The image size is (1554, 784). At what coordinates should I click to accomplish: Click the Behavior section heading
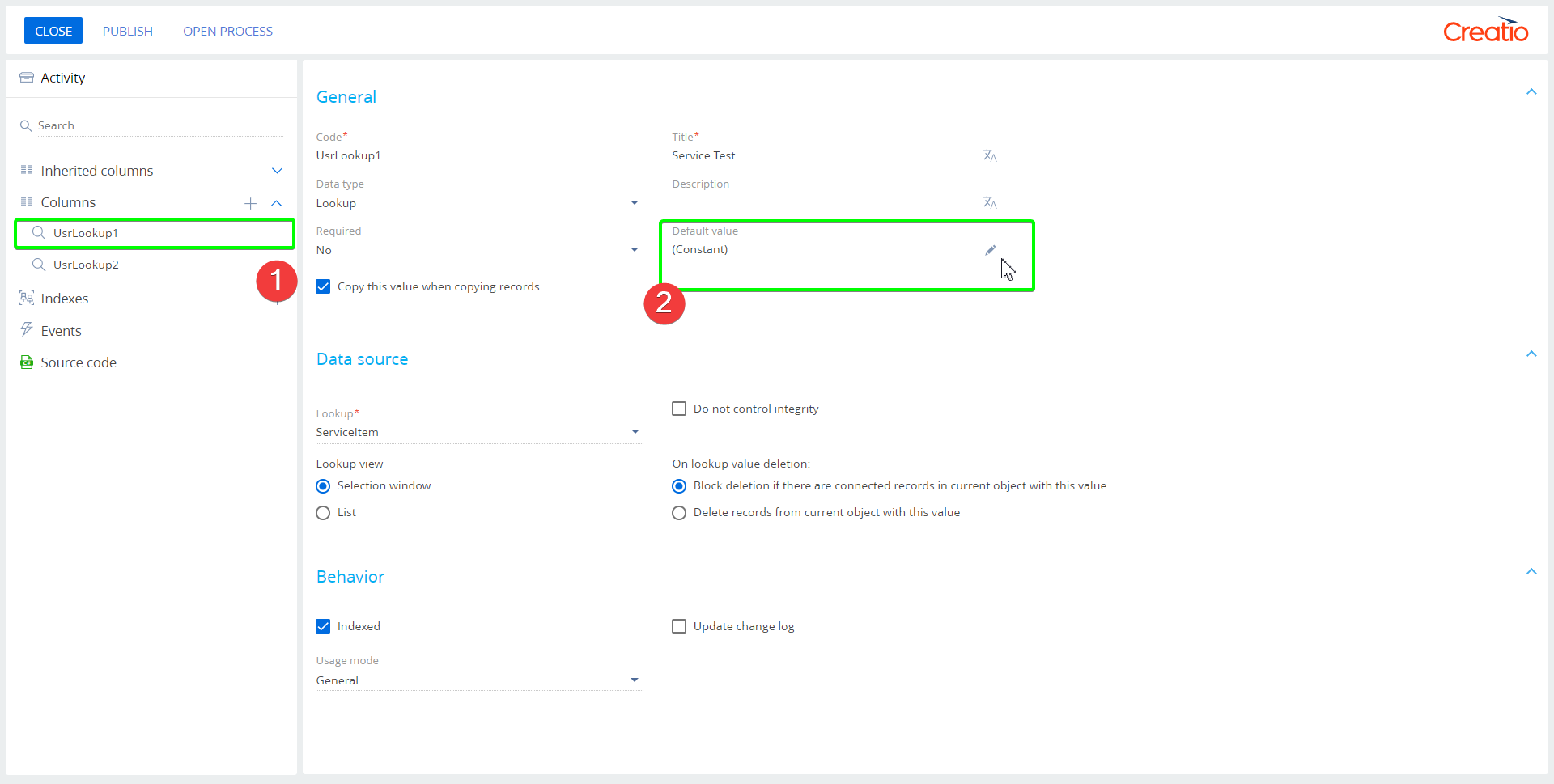[x=350, y=577]
